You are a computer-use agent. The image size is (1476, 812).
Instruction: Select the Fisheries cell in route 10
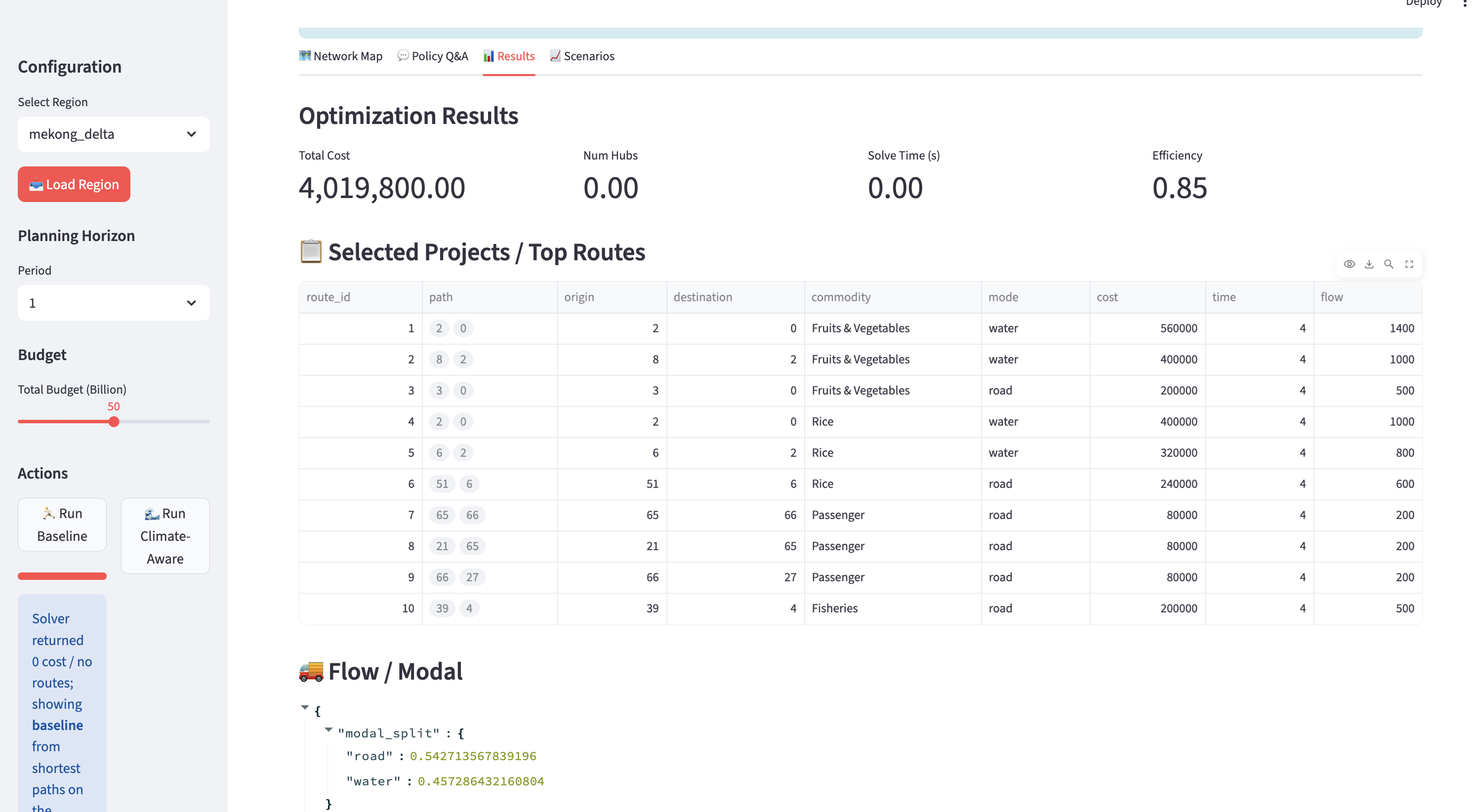835,608
